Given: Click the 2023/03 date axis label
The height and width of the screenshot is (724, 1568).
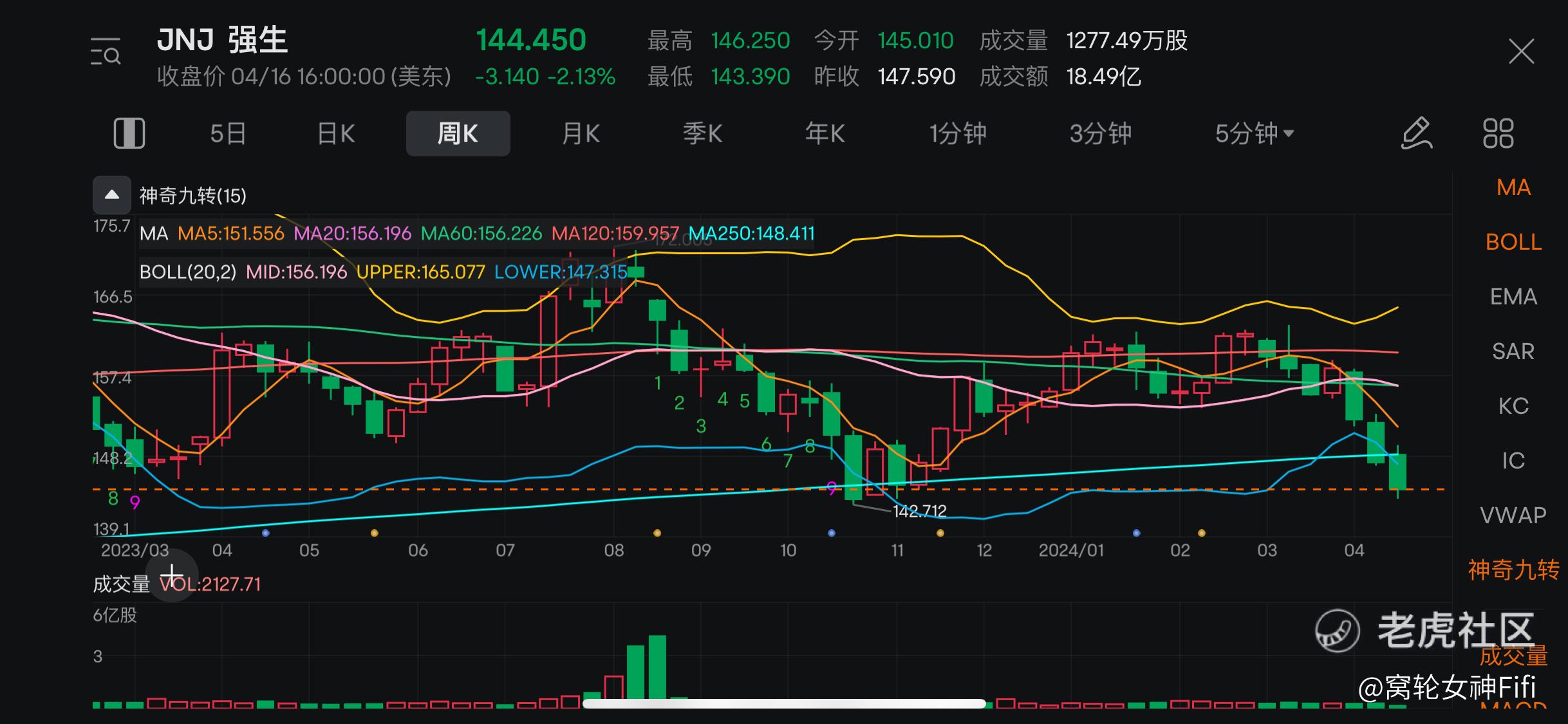Looking at the screenshot, I should [x=135, y=550].
